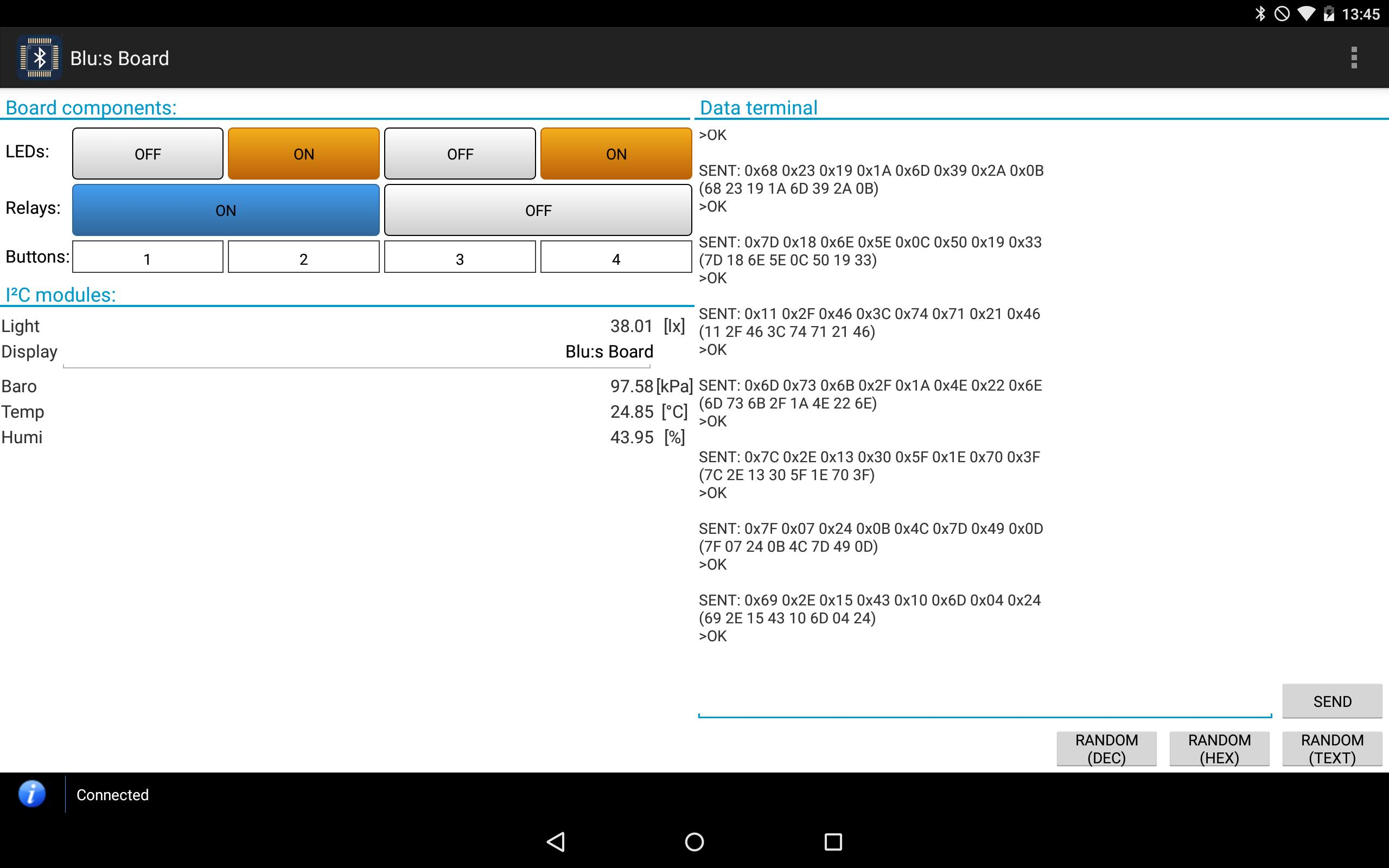Tap the SENT line starting 0x7F 0x07
This screenshot has width=1389, height=868.
[871, 528]
